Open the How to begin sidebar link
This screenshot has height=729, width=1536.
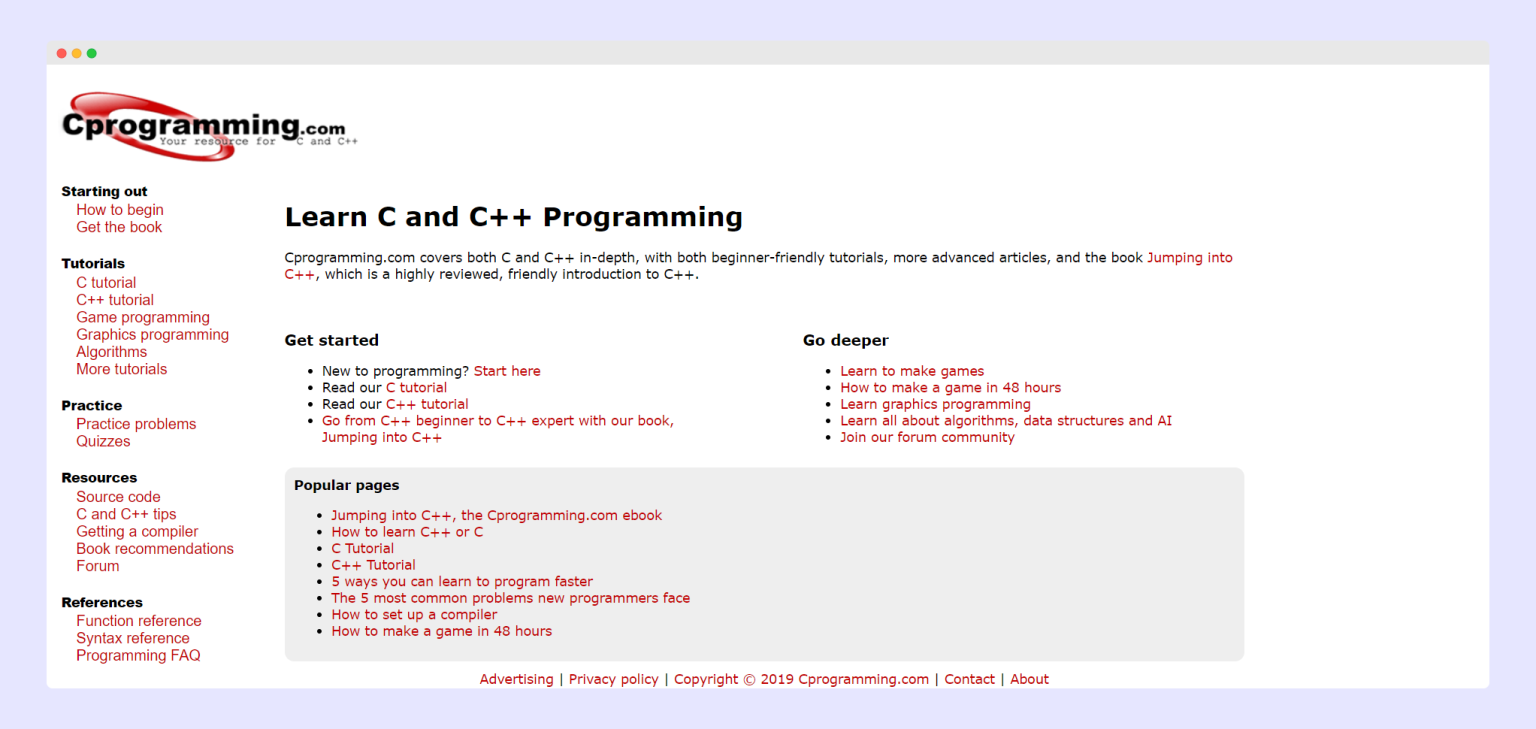click(x=120, y=210)
